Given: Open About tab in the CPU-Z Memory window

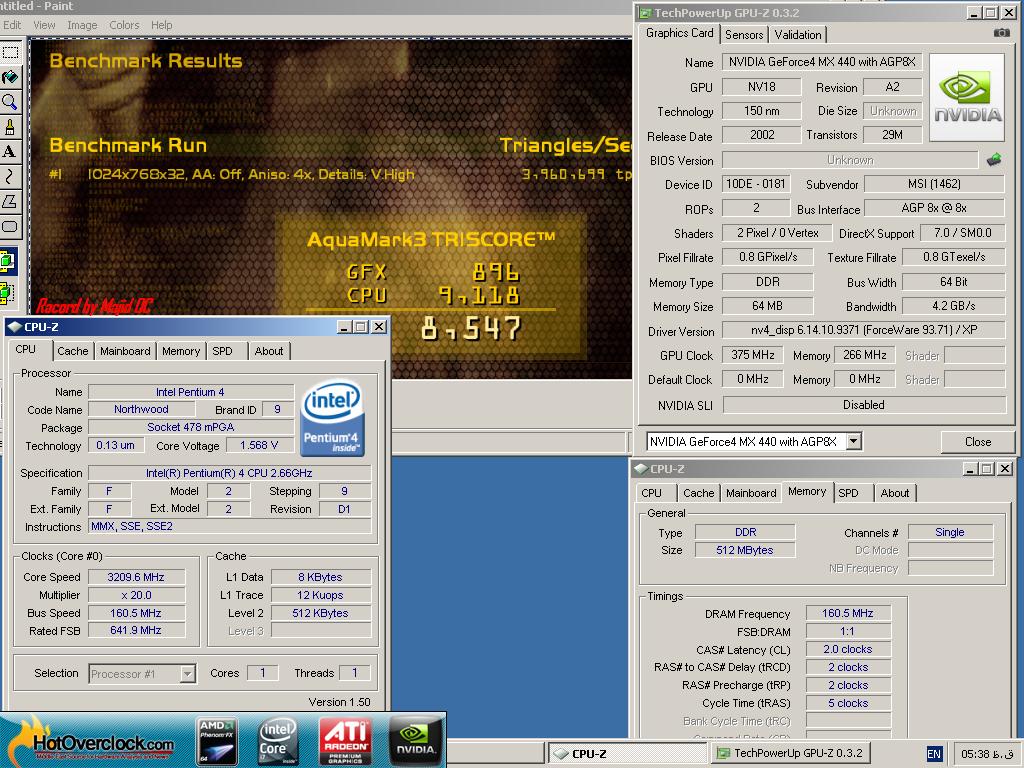Looking at the screenshot, I should coord(895,493).
